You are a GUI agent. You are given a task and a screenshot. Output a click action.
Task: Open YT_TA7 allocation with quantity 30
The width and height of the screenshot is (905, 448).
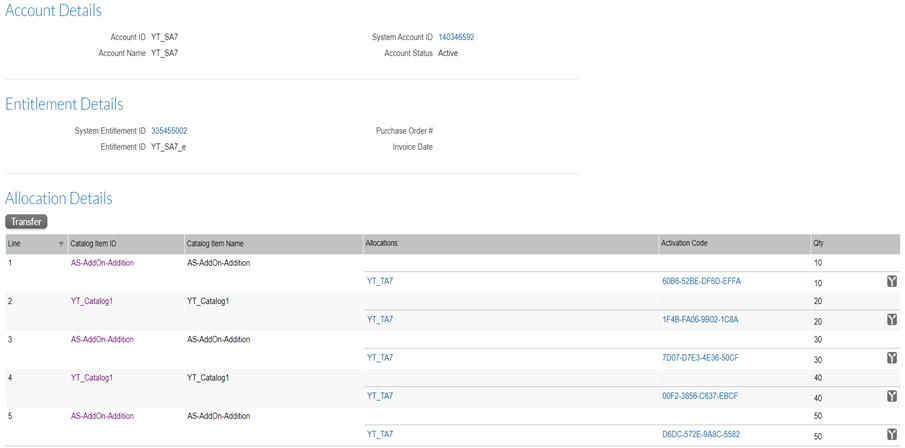380,358
